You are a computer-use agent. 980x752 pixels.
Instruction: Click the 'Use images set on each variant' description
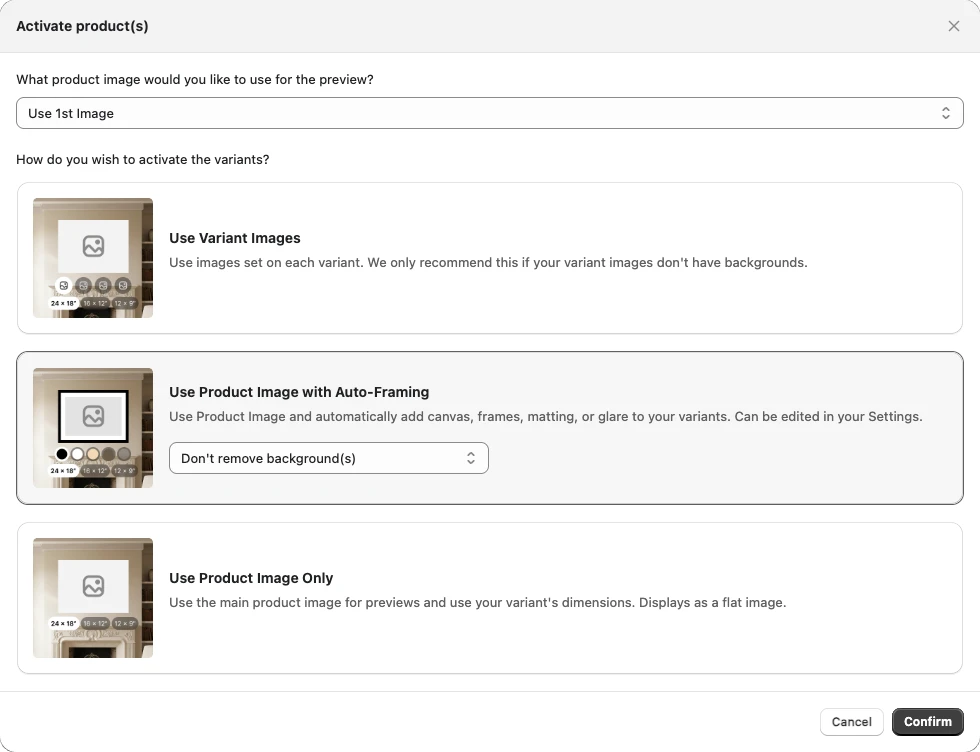(x=488, y=263)
